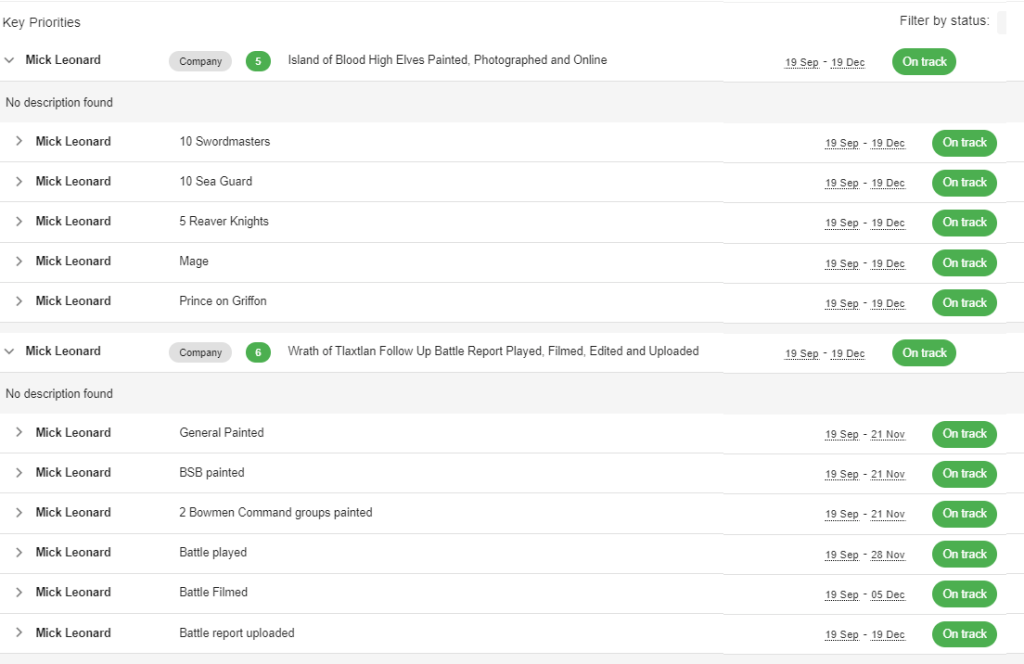The height and width of the screenshot is (664, 1024).
Task: Click On track status for 5 Reaver Knights
Action: [964, 222]
